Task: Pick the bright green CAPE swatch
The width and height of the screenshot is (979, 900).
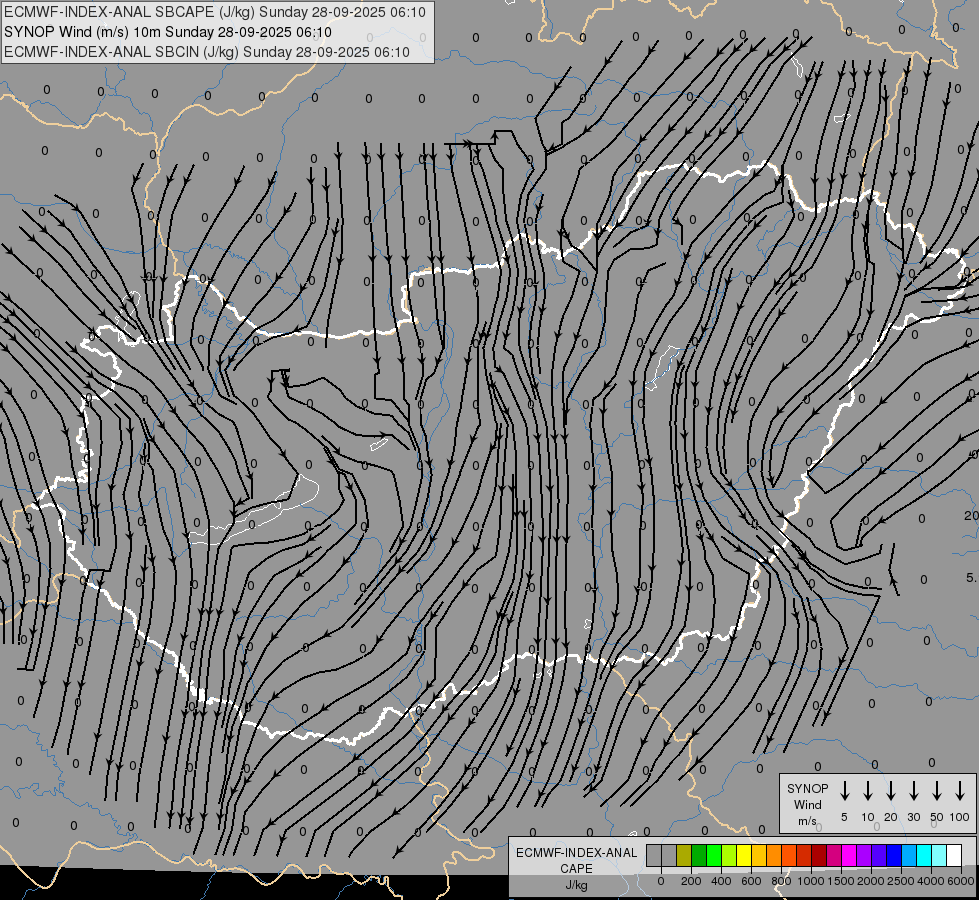Action: tap(714, 856)
